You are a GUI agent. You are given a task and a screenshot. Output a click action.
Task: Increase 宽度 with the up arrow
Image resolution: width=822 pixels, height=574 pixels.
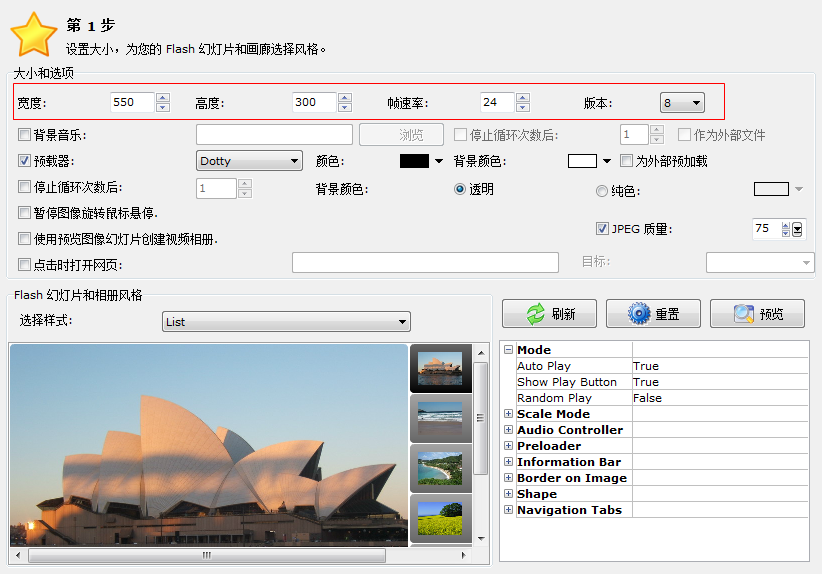[163, 98]
